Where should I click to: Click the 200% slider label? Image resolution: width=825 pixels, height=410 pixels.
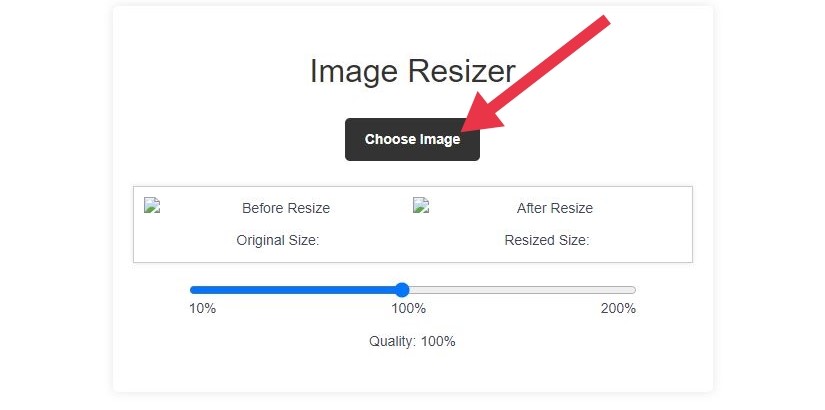[x=618, y=308]
